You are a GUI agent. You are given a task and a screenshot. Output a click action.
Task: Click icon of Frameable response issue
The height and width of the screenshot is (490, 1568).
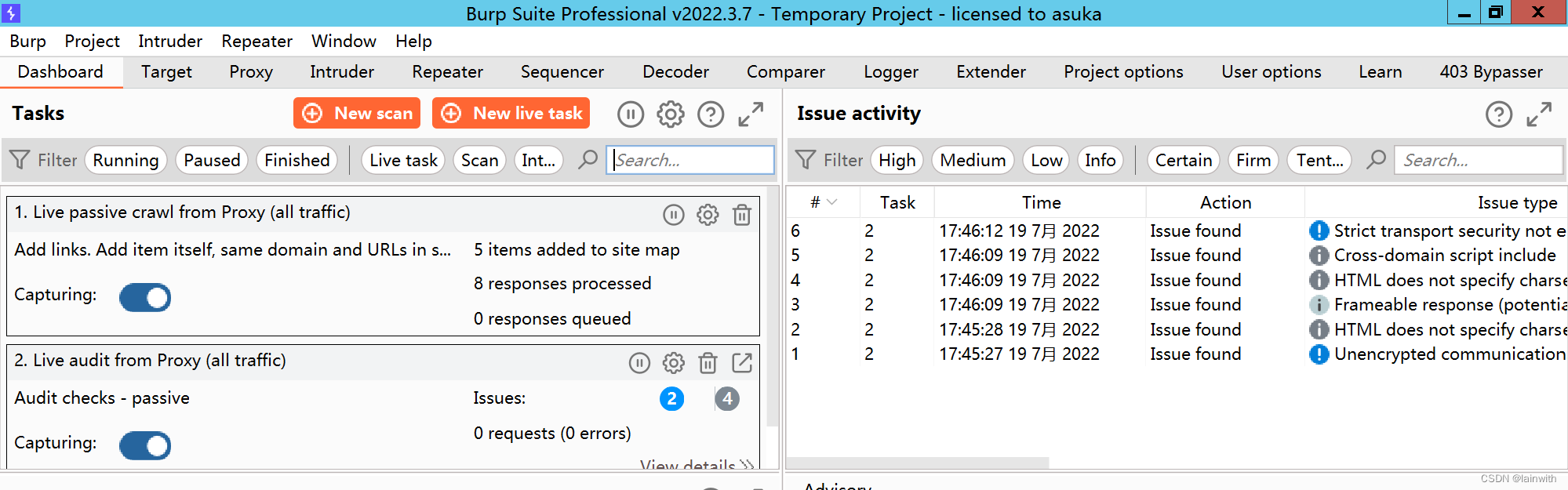pyautogui.click(x=1319, y=305)
